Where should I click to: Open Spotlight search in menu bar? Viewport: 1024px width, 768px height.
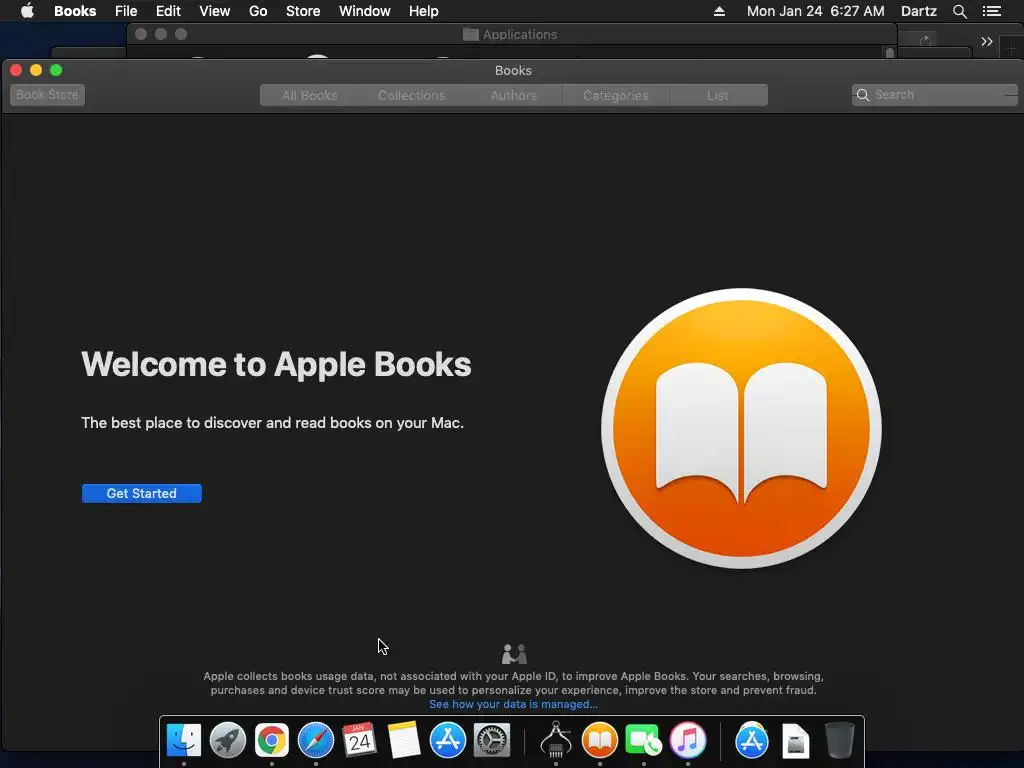click(x=959, y=11)
